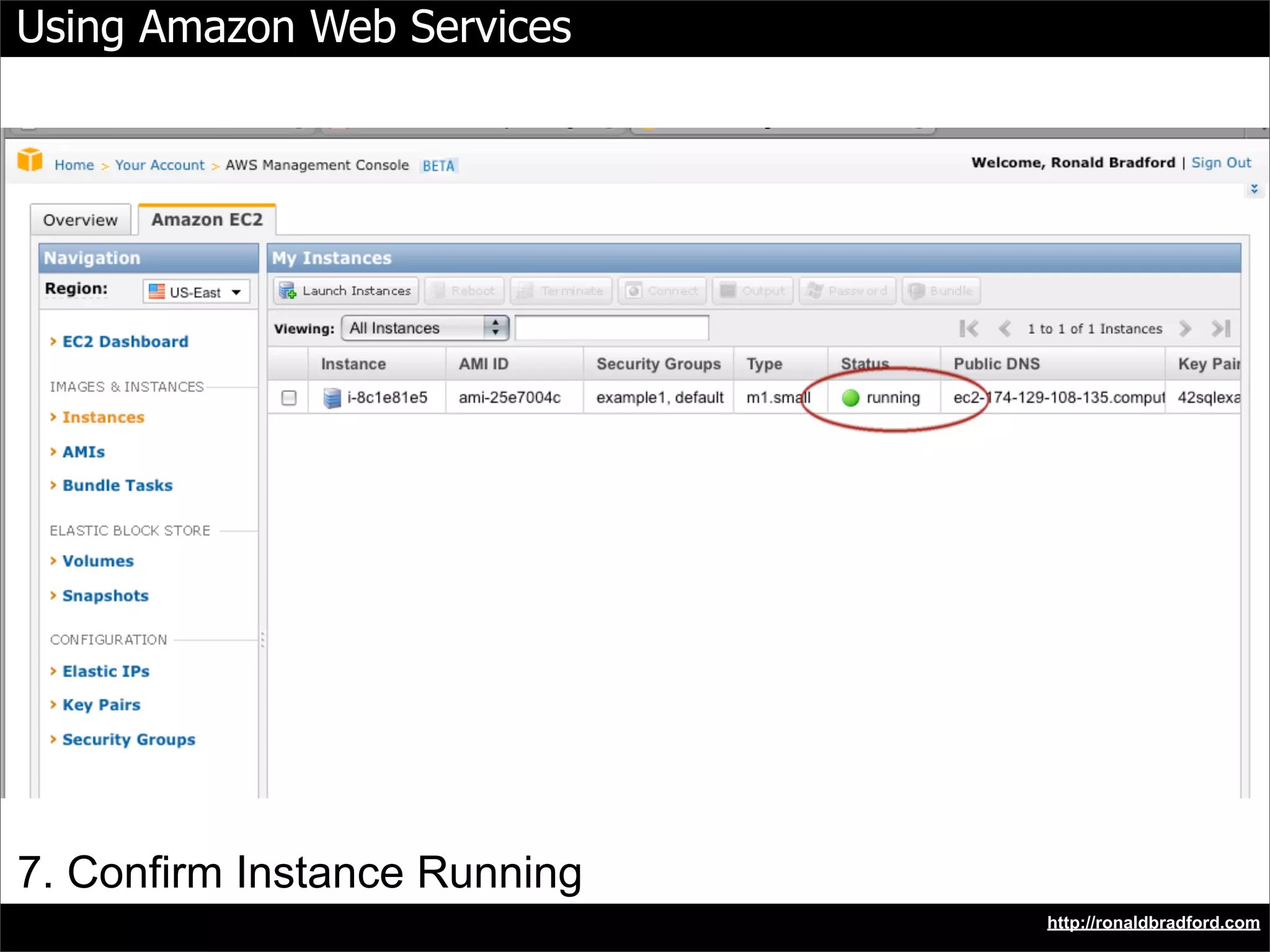Open EC2 Dashboard in navigation
The width and height of the screenshot is (1270, 952).
[x=125, y=342]
